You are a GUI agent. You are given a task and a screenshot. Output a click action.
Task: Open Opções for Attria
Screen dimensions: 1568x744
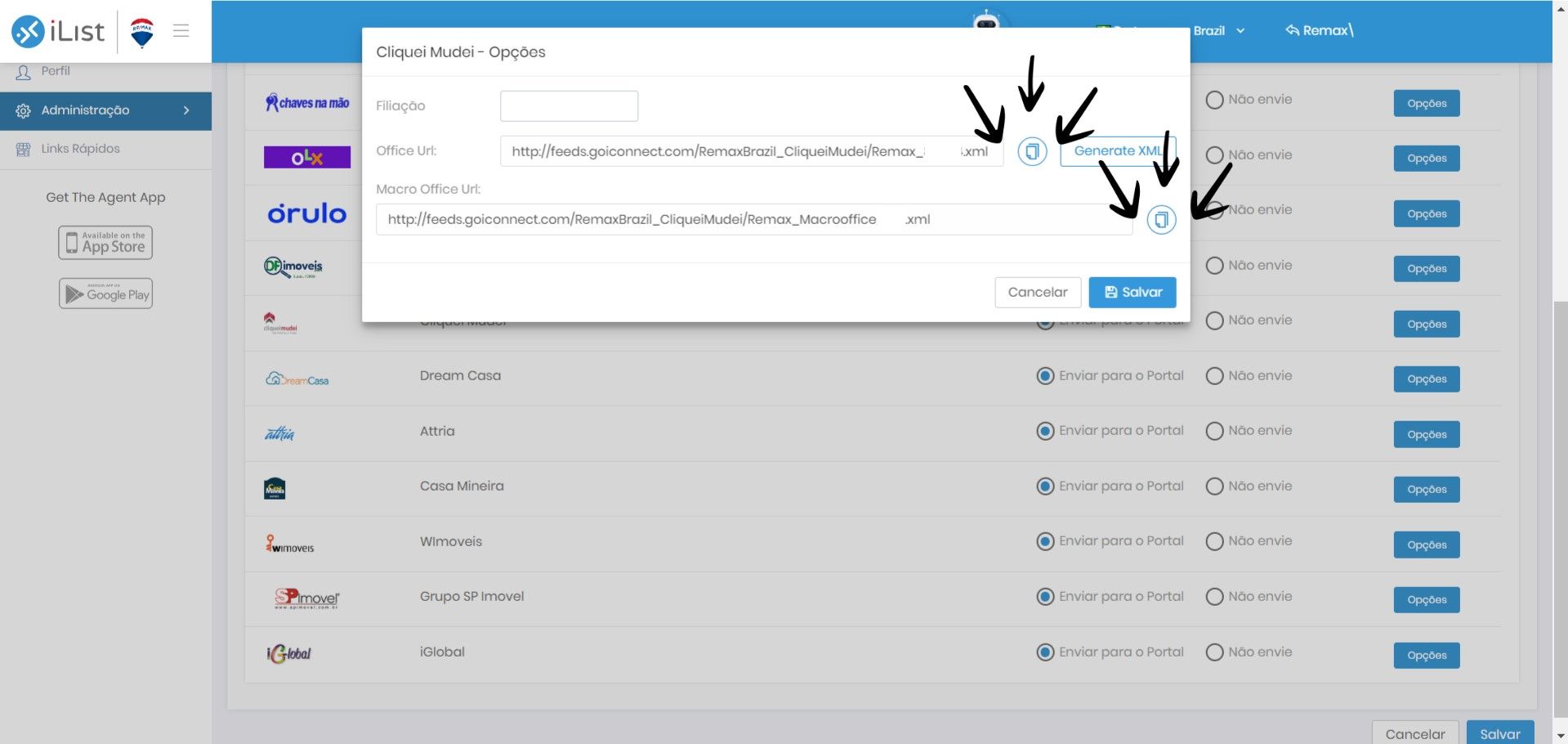(1427, 435)
